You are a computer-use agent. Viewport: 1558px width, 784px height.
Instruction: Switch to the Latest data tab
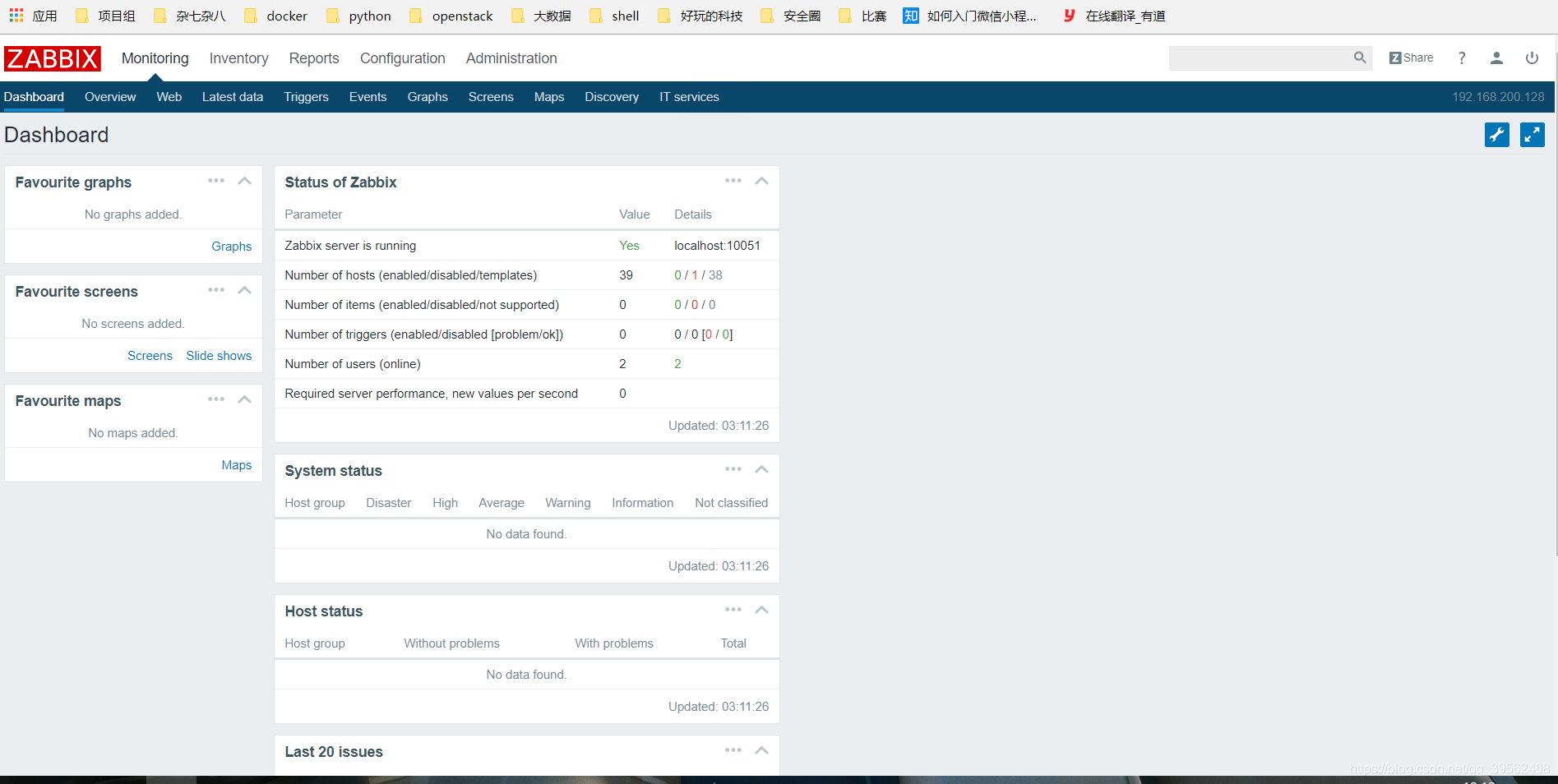(x=233, y=97)
